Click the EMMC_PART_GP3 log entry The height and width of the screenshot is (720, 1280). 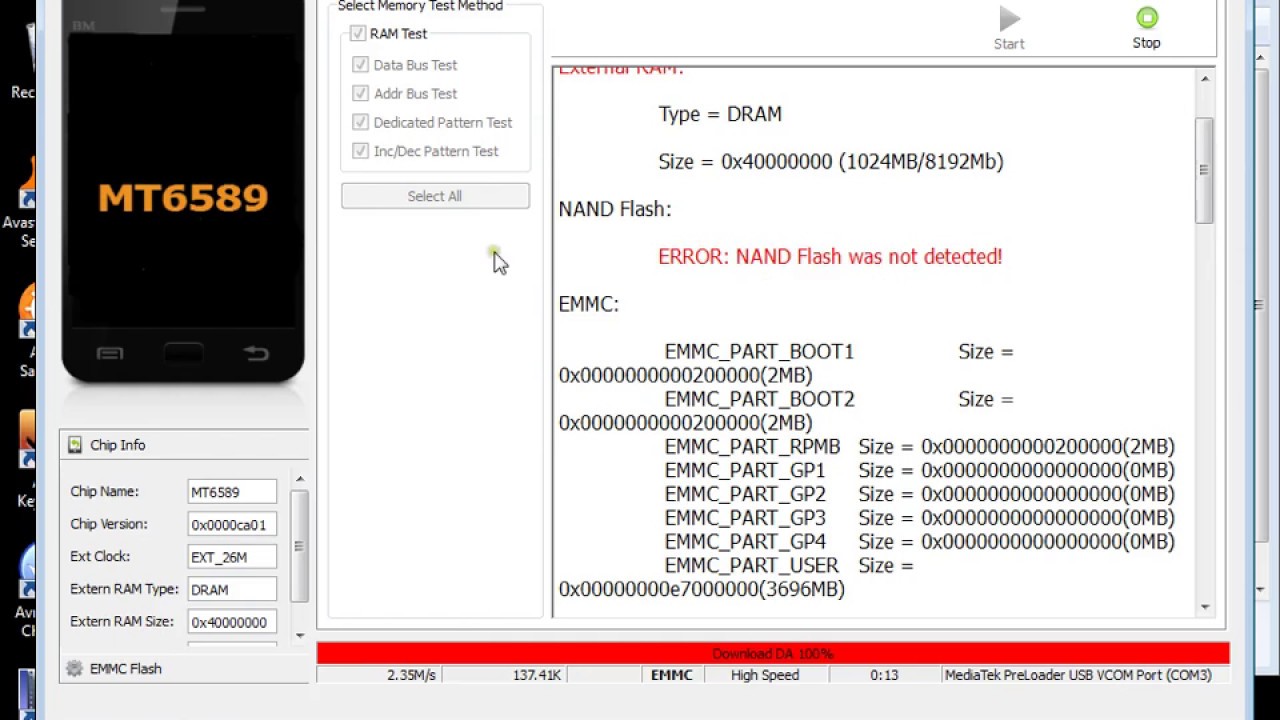[x=920, y=518]
